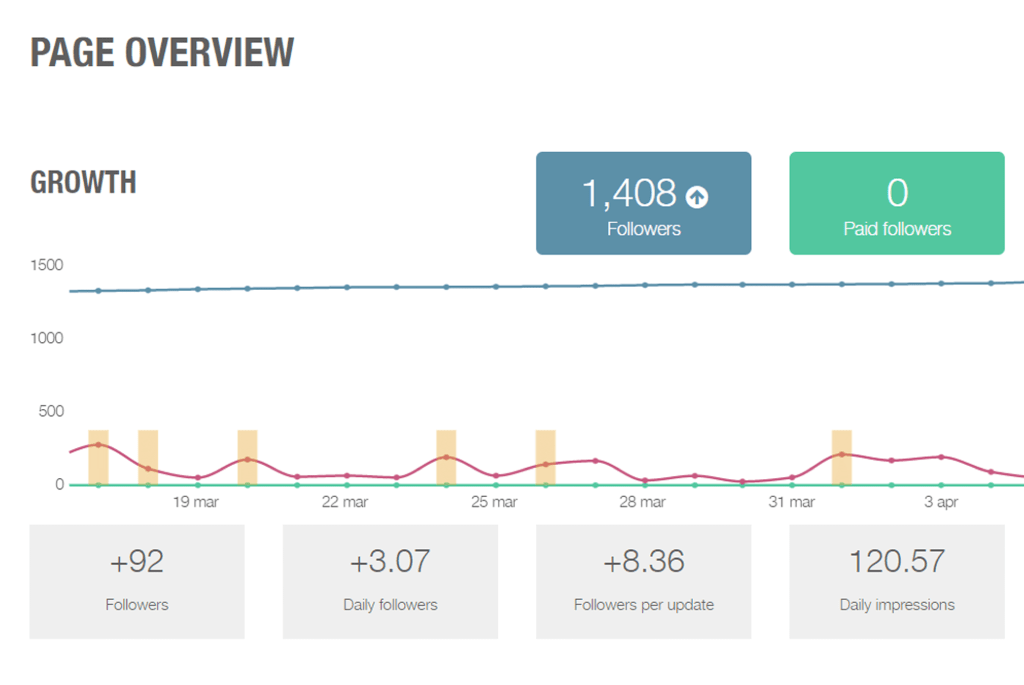Select blue followers line point at 22 mar
The height and width of the screenshot is (685, 1024).
[x=347, y=287]
